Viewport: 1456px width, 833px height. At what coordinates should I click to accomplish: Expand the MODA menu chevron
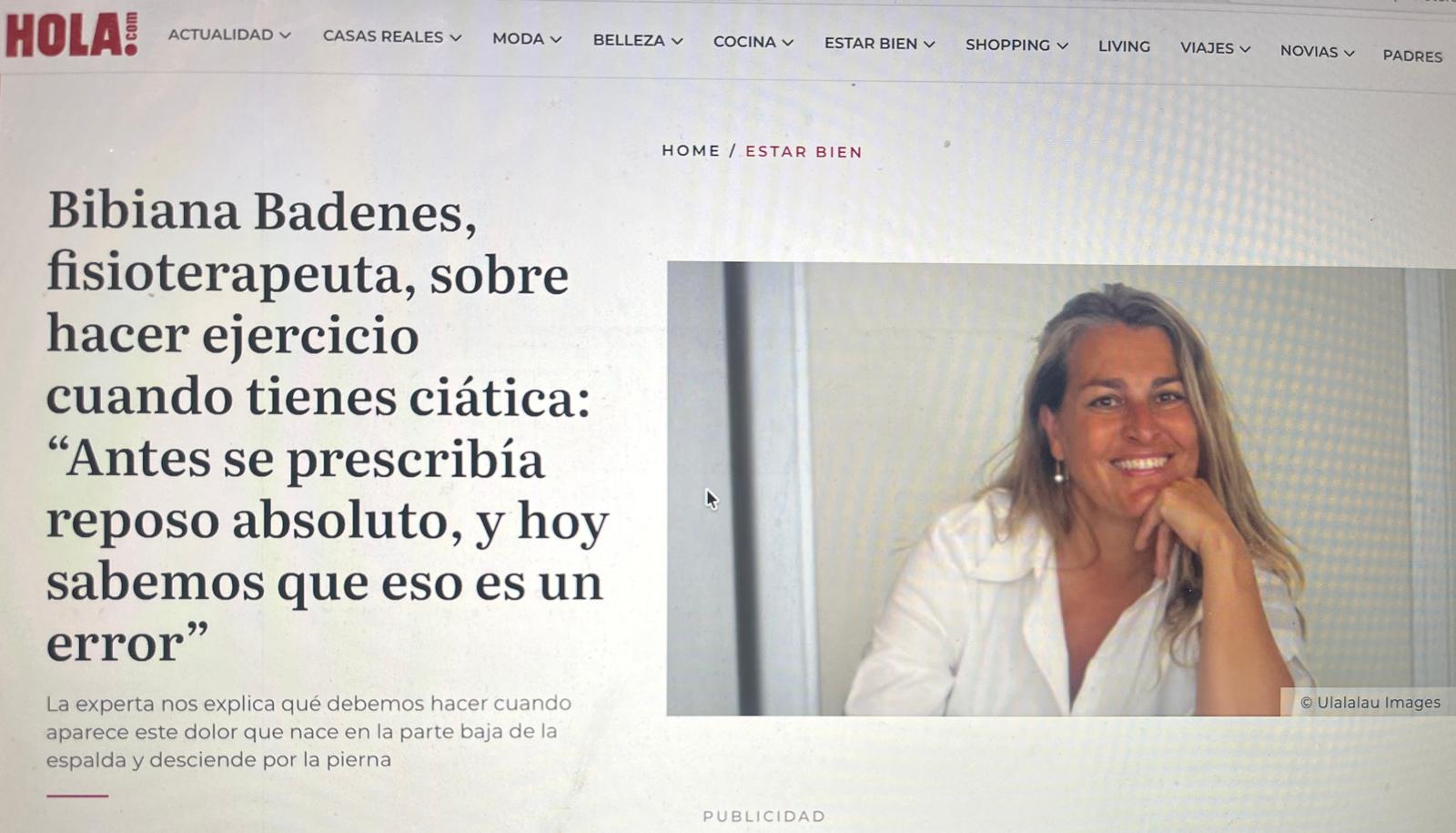[556, 40]
